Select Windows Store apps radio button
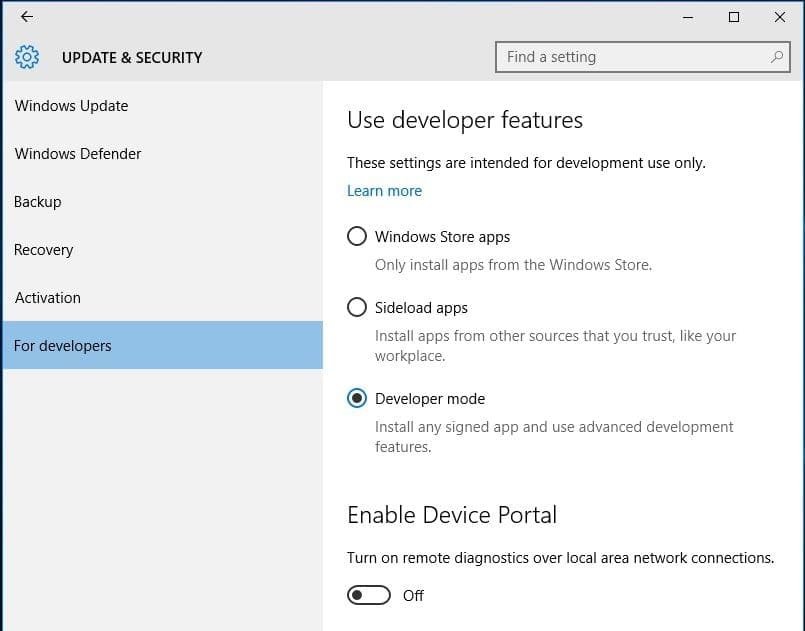 pos(357,237)
